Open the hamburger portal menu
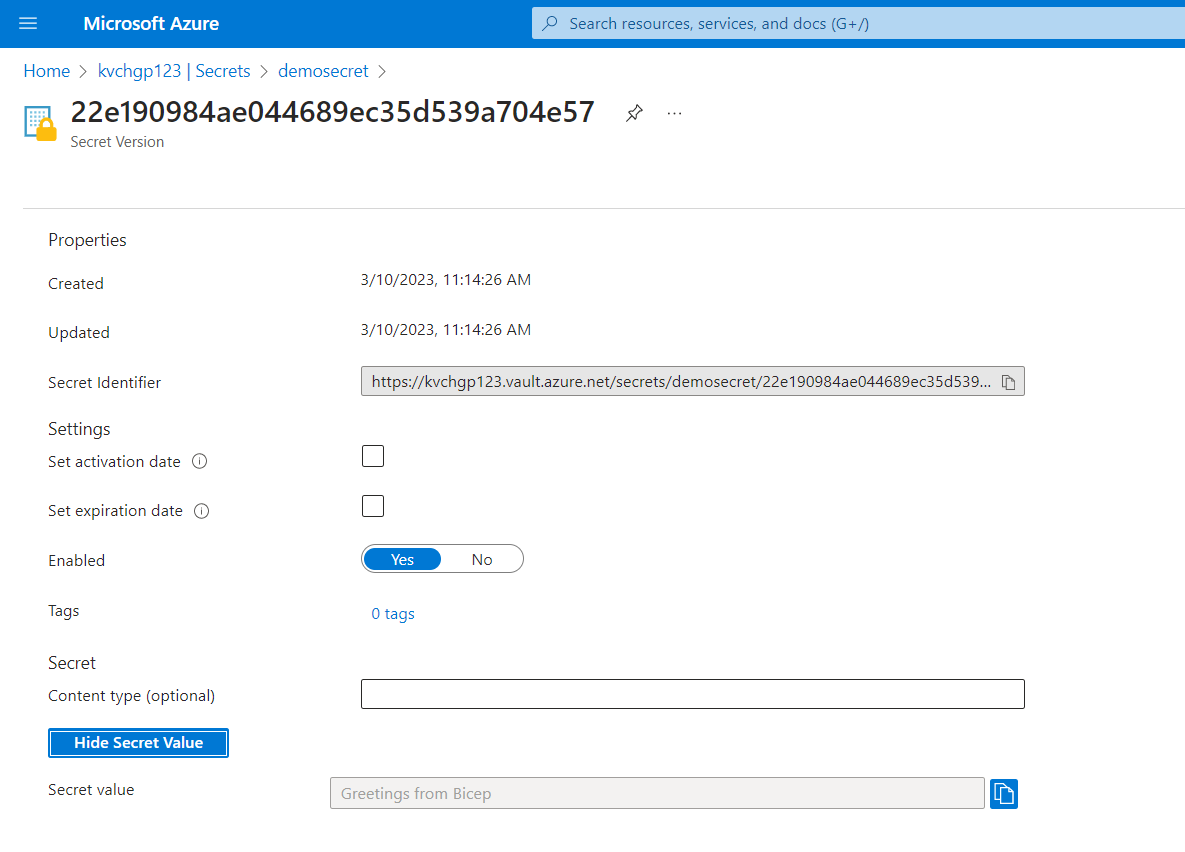This screenshot has height=852, width=1185. click(x=28, y=23)
